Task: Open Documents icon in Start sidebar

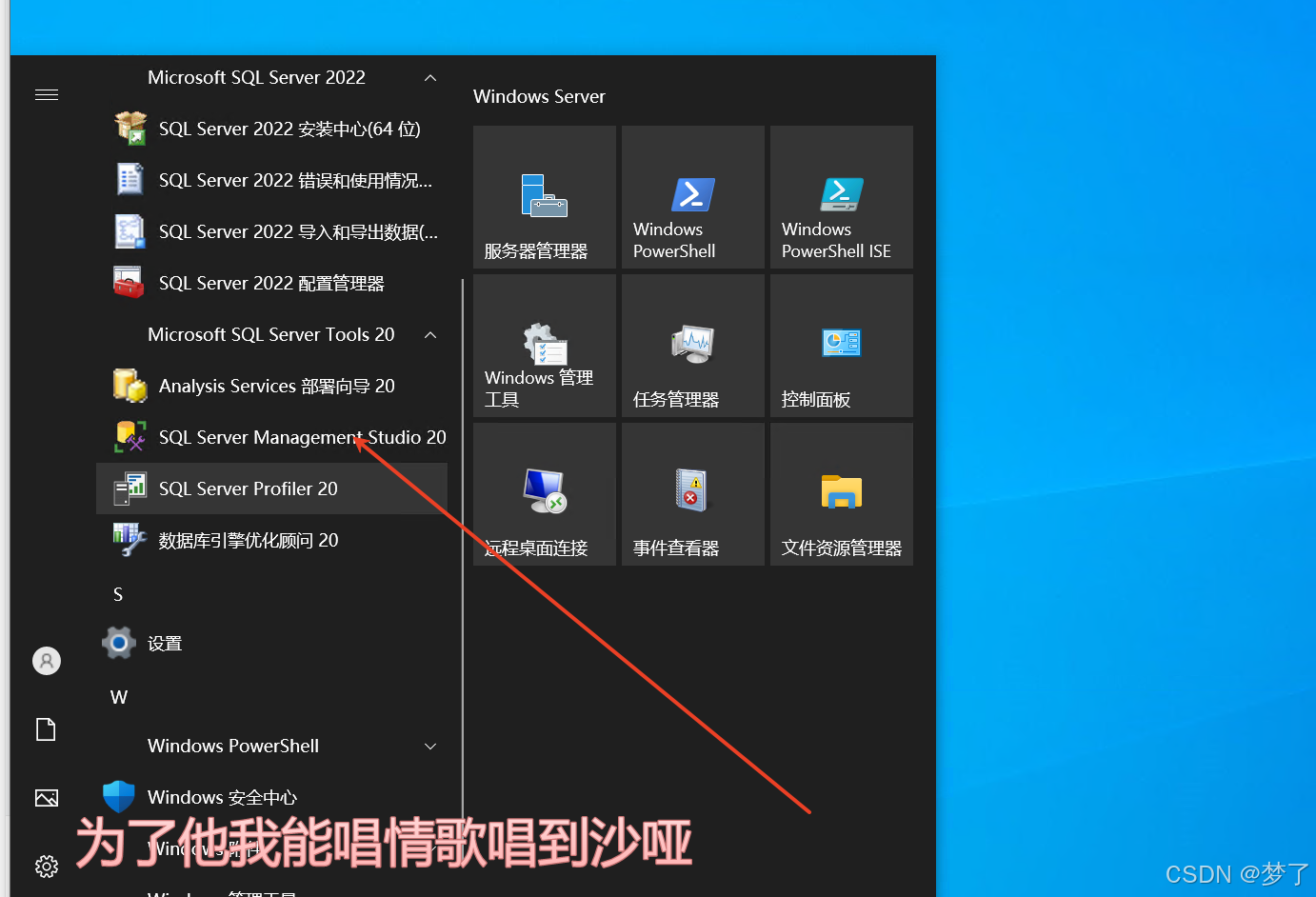Action: coord(47,729)
